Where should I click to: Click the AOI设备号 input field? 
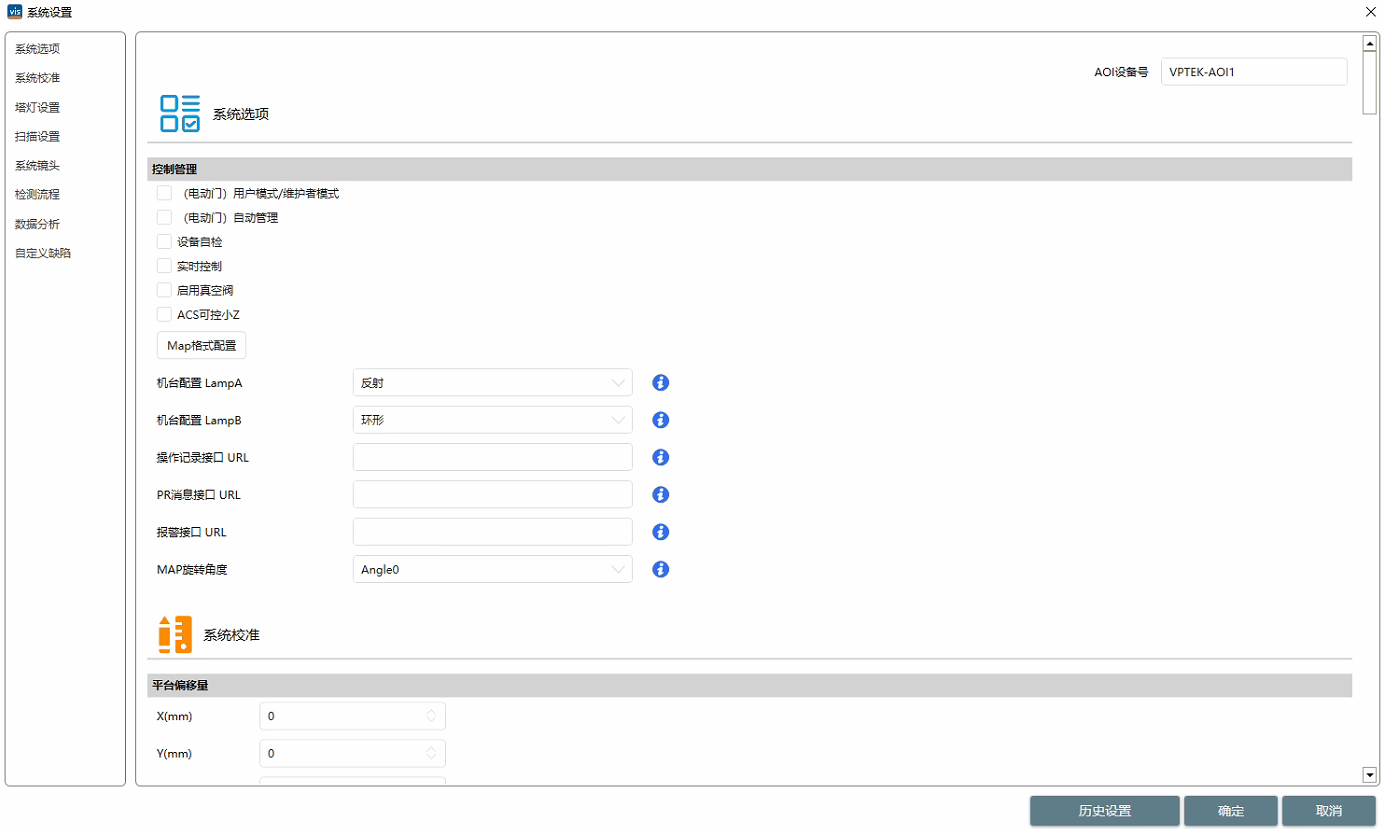pos(1253,72)
